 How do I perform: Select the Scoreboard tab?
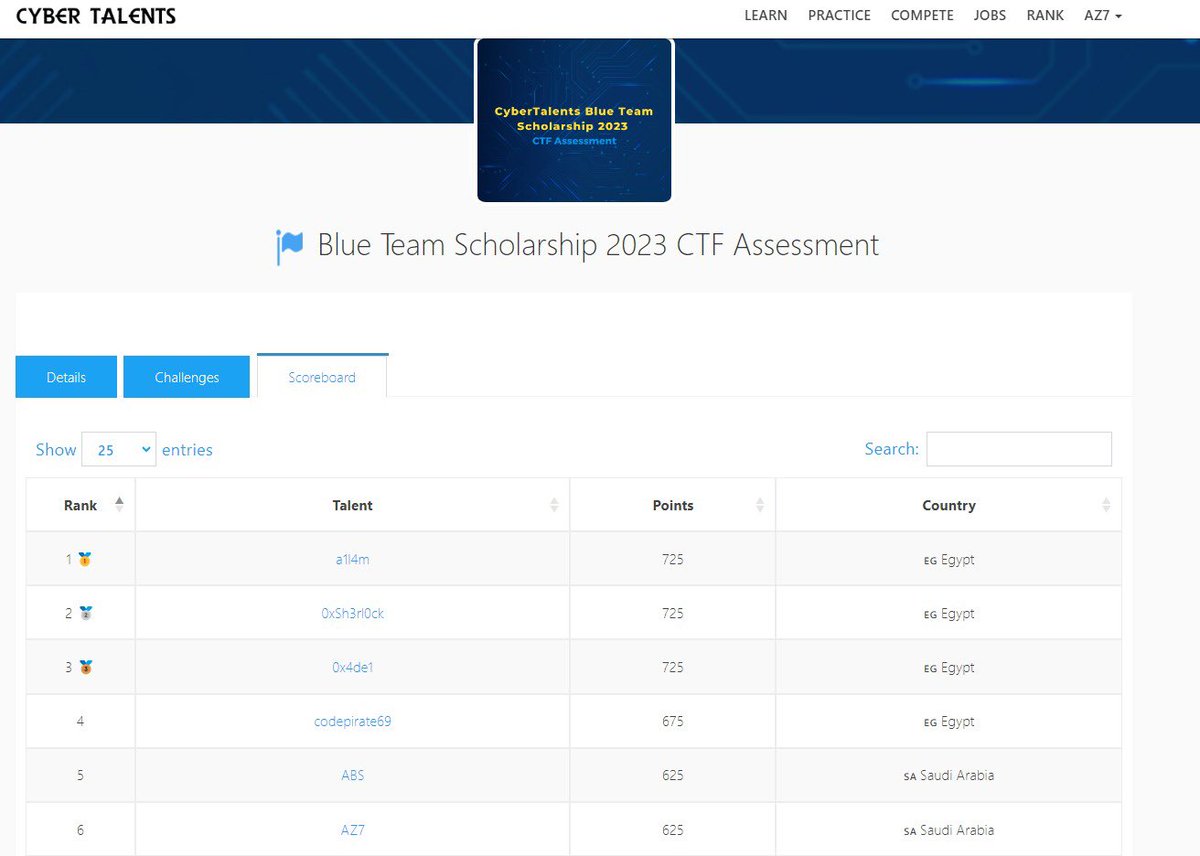pos(322,377)
